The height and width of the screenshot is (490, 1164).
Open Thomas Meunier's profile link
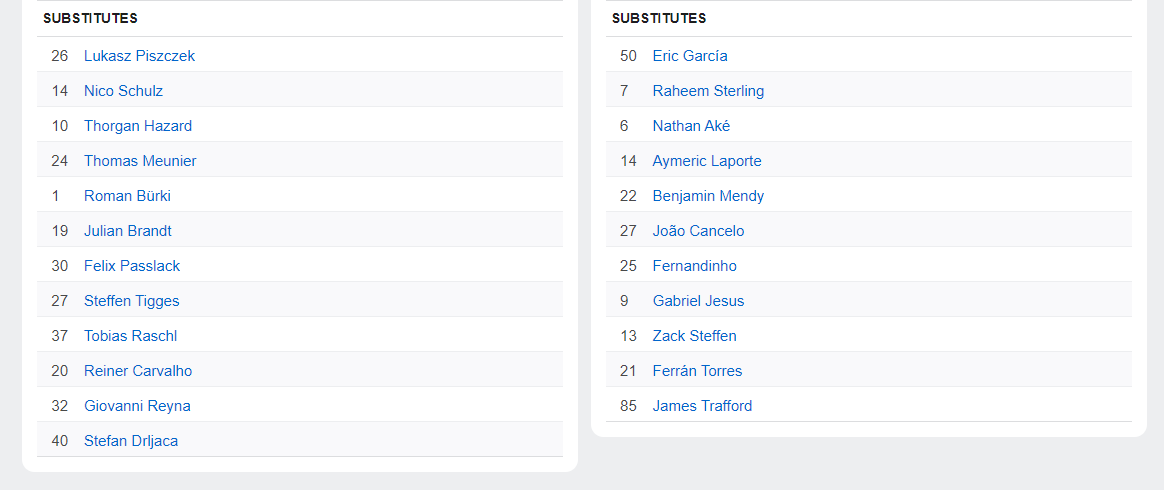140,161
